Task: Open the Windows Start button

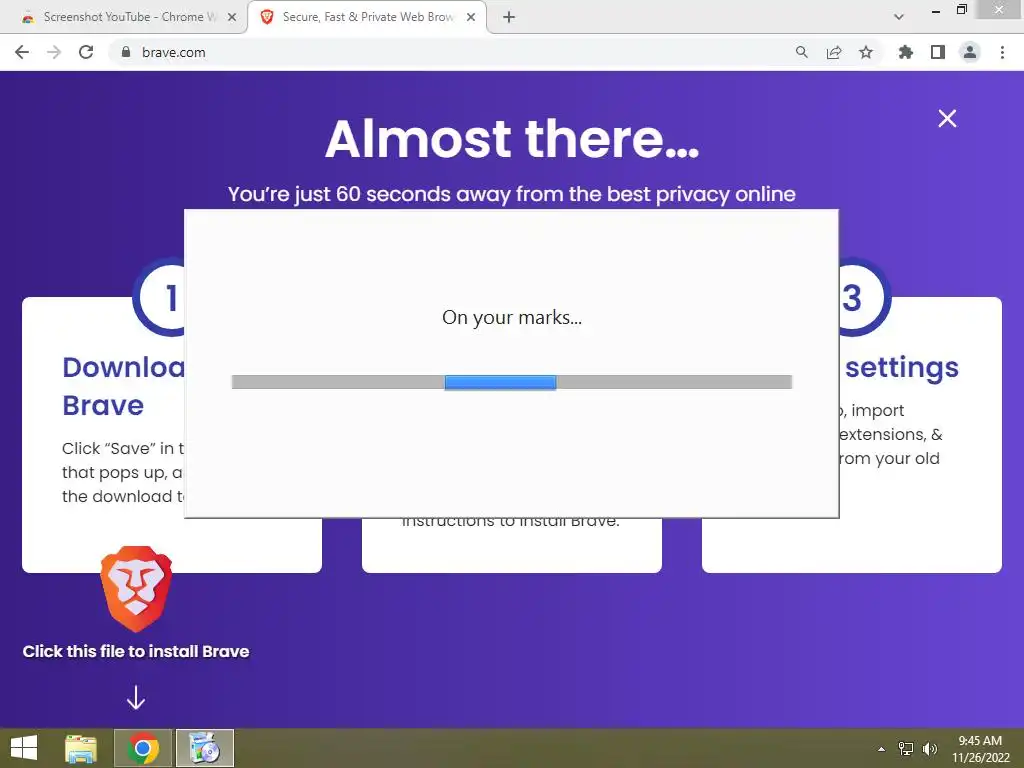Action: (24, 748)
